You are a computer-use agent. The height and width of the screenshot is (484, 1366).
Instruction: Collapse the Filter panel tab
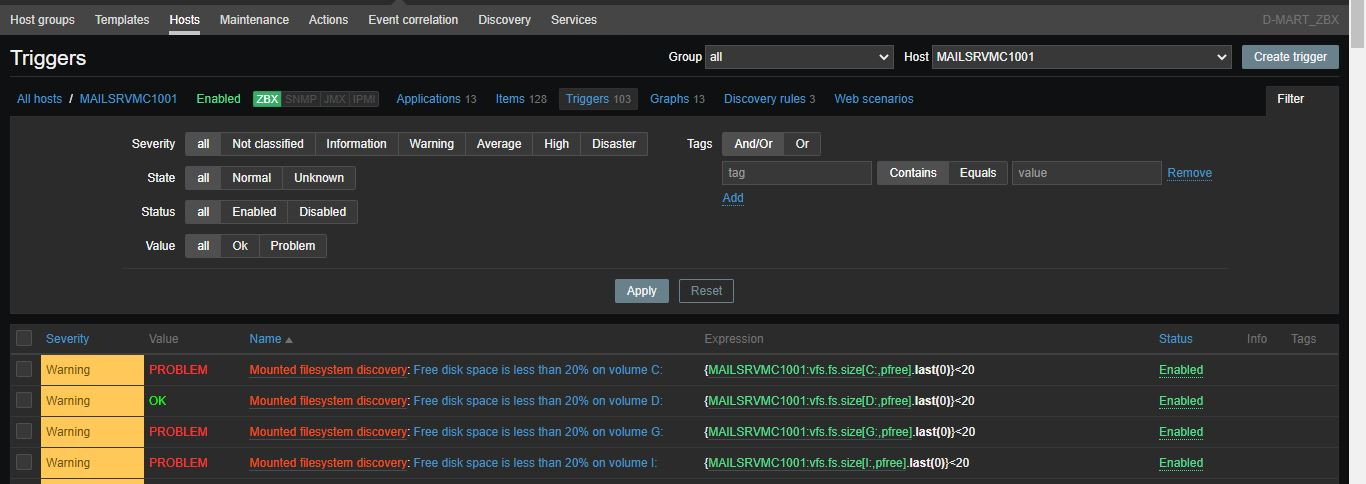1290,99
